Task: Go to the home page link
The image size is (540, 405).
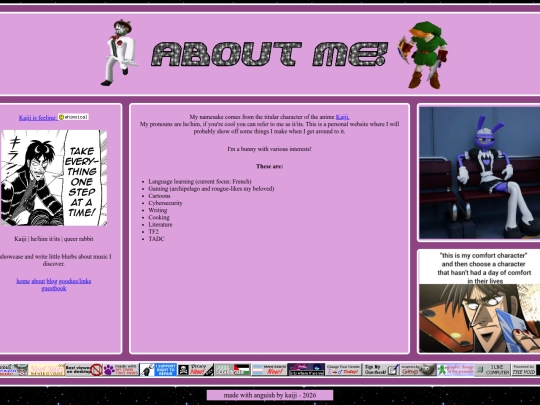Action: (23, 281)
